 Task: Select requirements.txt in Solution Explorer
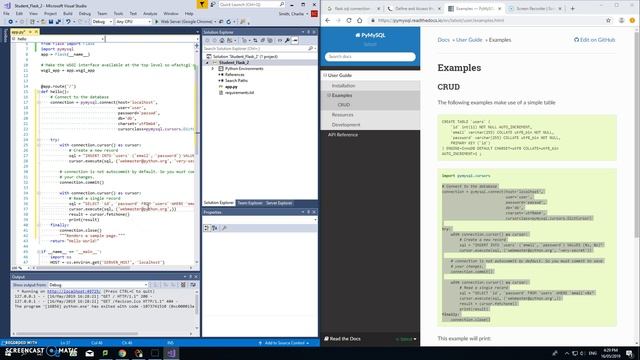pyautogui.click(x=240, y=93)
